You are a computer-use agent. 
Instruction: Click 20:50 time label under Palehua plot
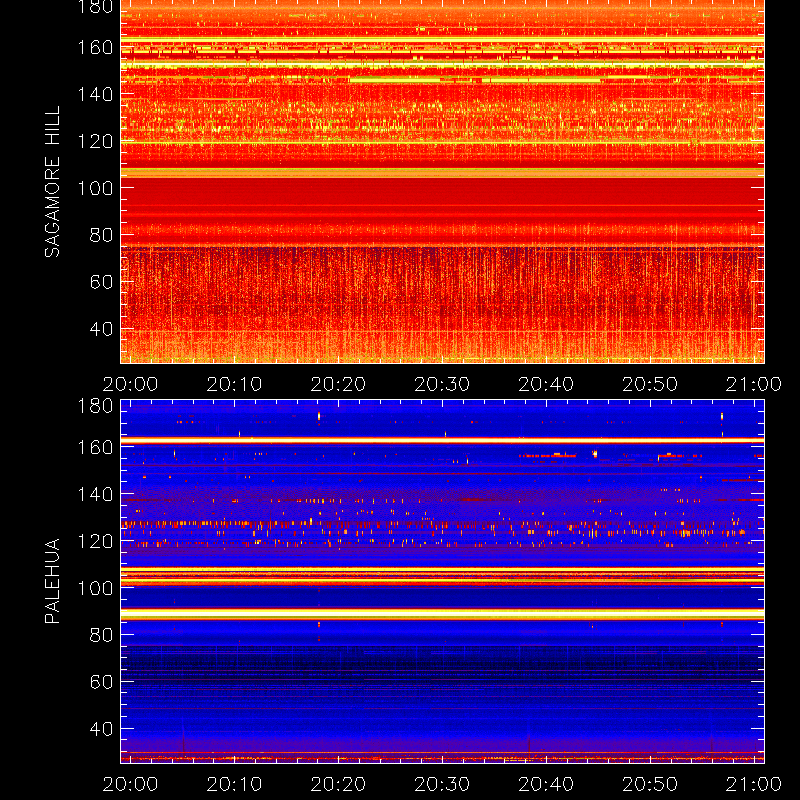650,784
